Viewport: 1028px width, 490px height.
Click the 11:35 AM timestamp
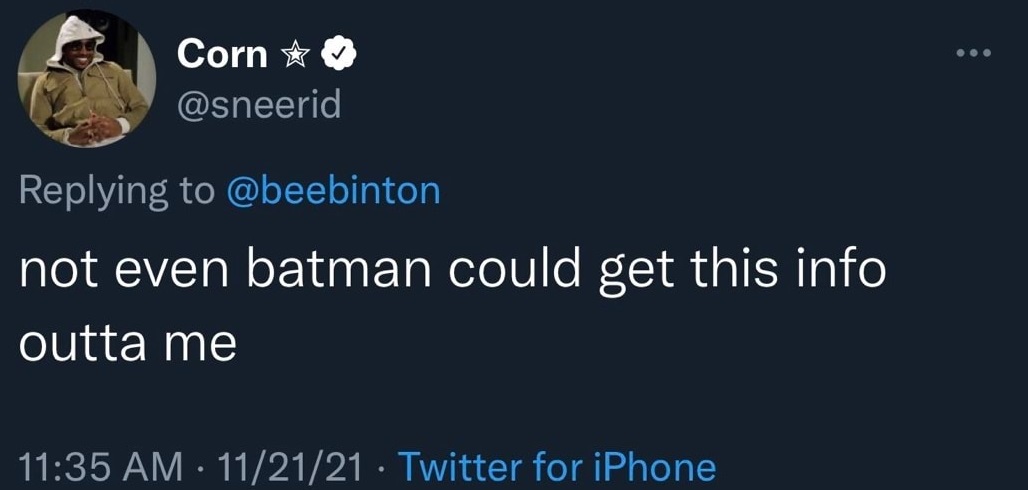click(x=101, y=467)
